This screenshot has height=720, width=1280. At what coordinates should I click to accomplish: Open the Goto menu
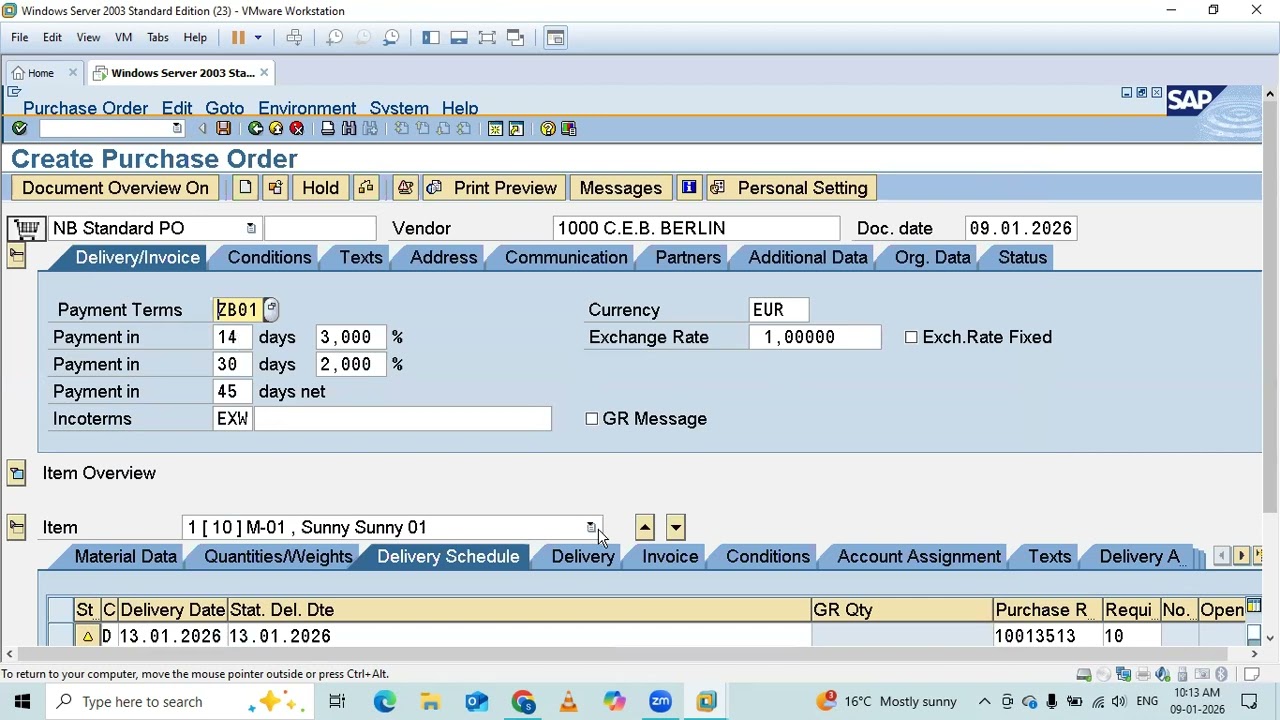click(224, 108)
